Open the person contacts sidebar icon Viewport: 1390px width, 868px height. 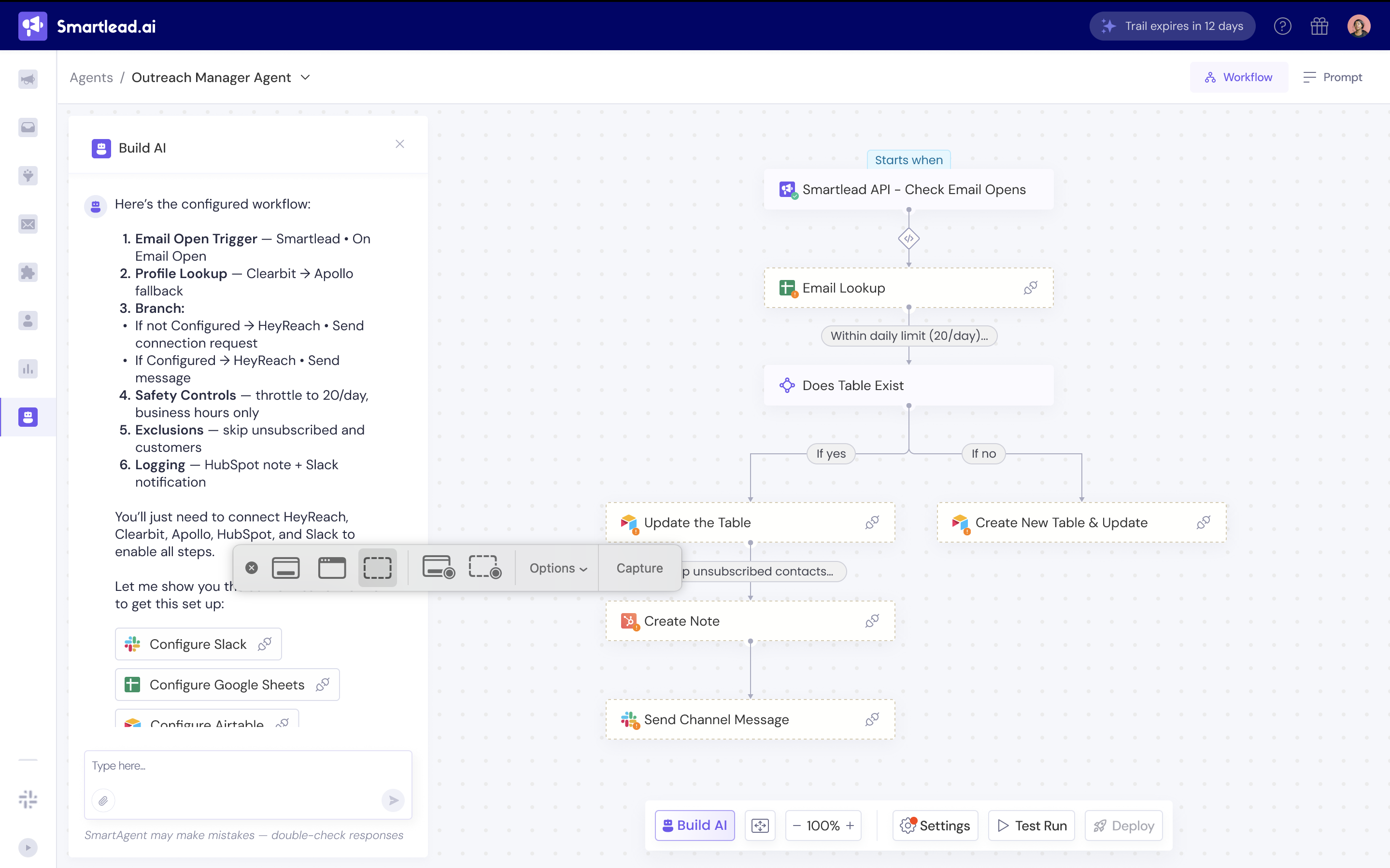[28, 321]
